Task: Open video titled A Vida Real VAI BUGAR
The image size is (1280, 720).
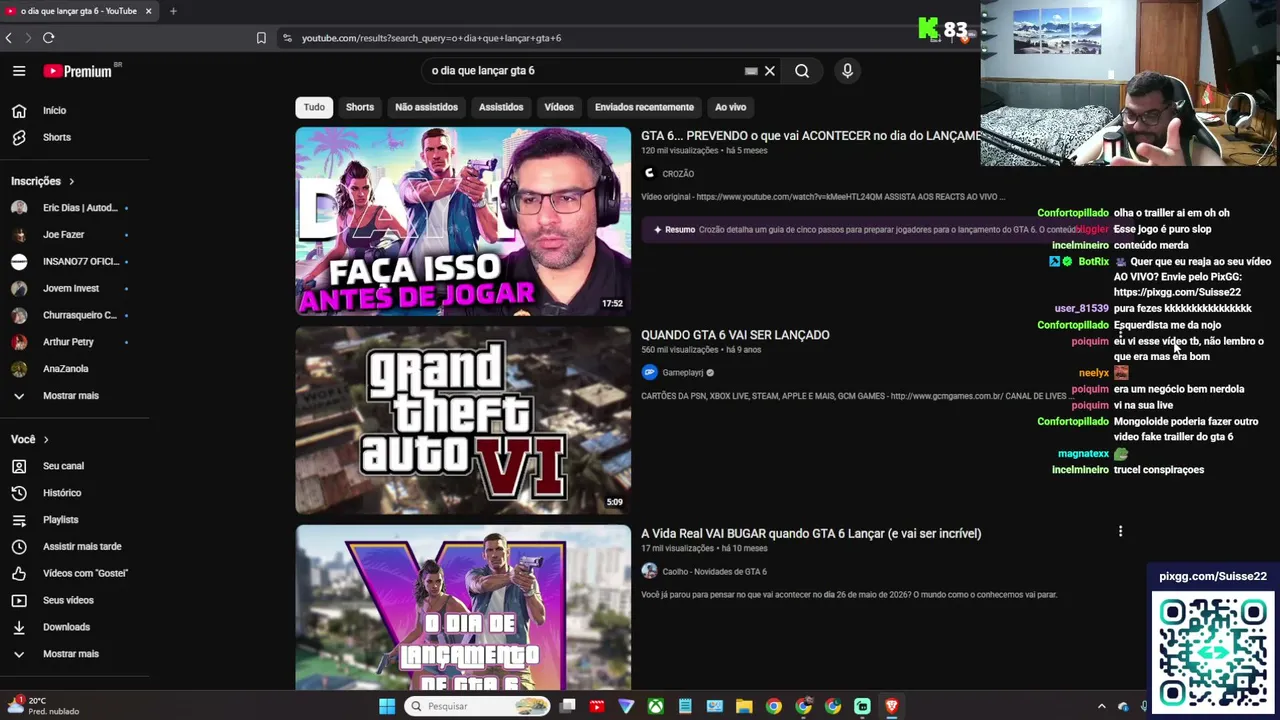Action: click(811, 533)
